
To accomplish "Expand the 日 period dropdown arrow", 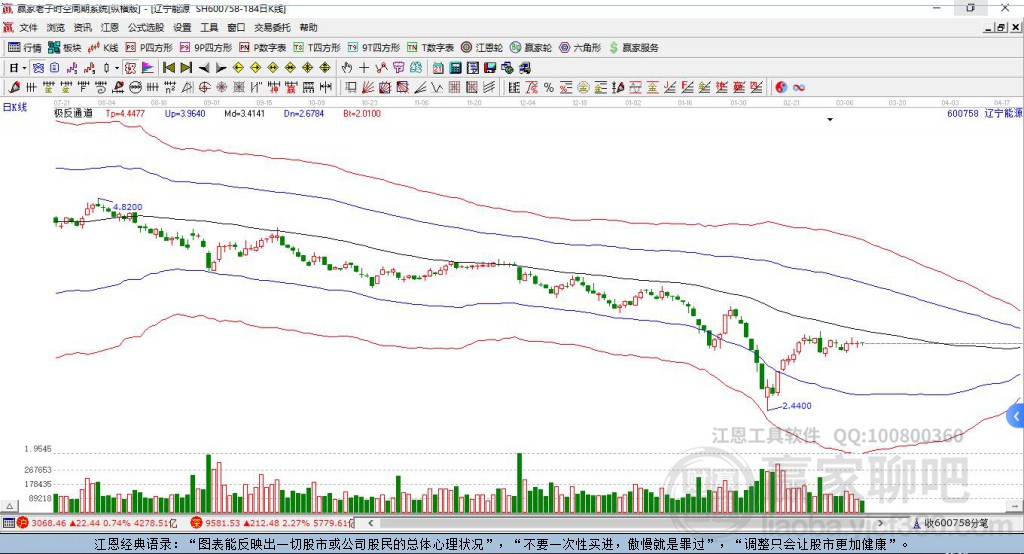I will coord(24,67).
